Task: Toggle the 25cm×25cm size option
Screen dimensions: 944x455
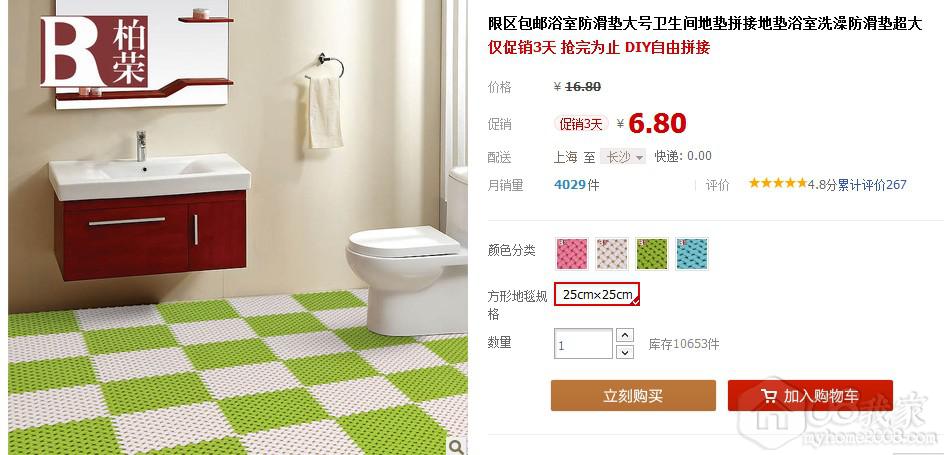Action: [x=597, y=294]
